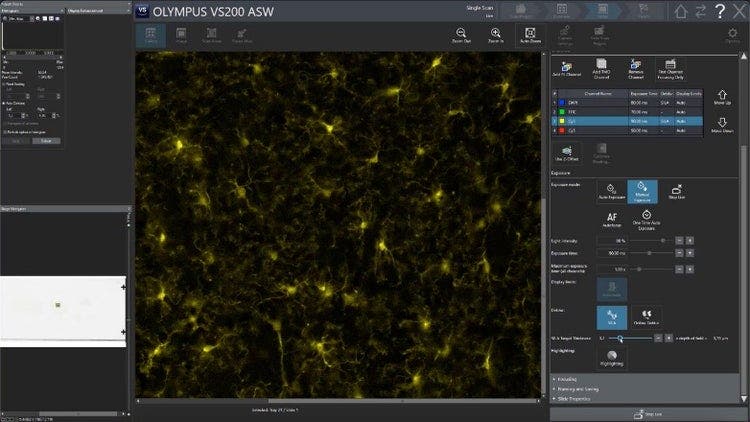
Task: Move selected channel up
Action: (x=722, y=97)
